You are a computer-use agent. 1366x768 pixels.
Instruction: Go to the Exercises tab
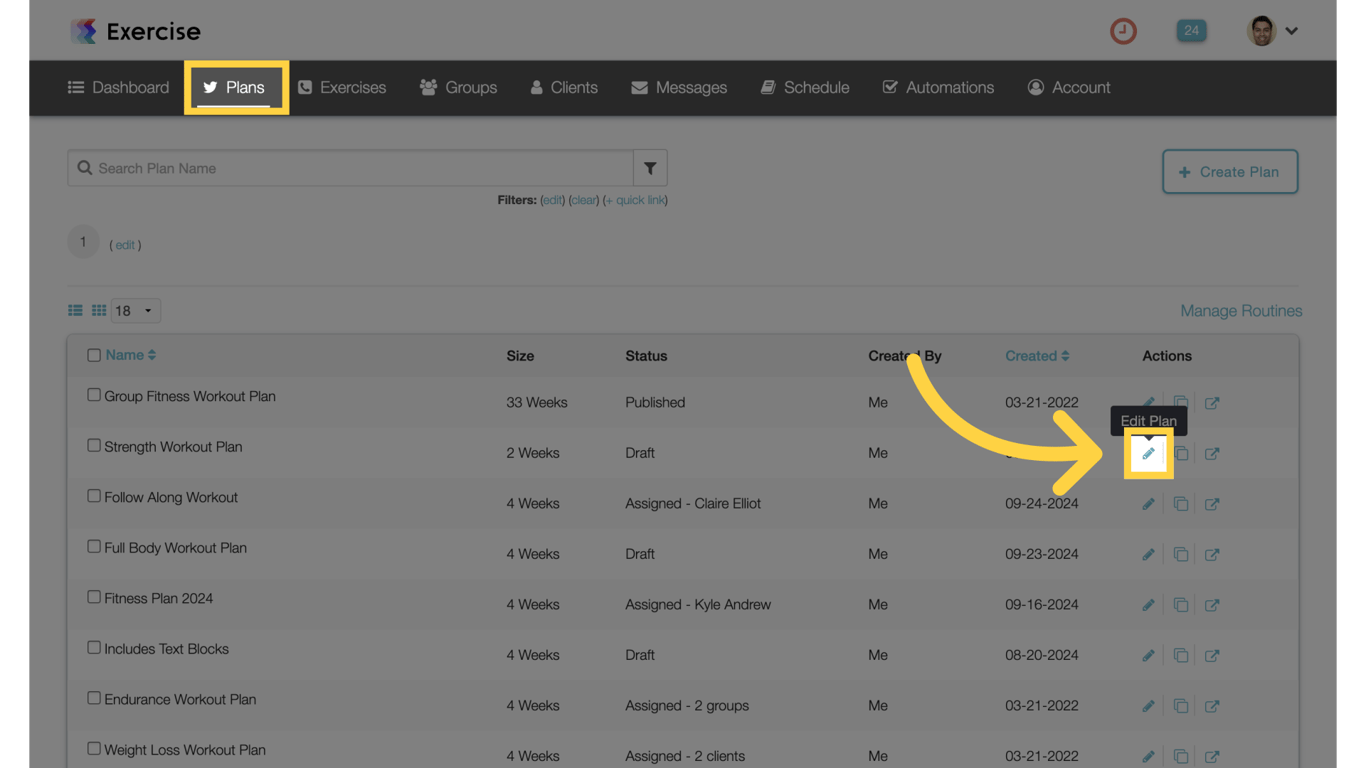tap(342, 88)
